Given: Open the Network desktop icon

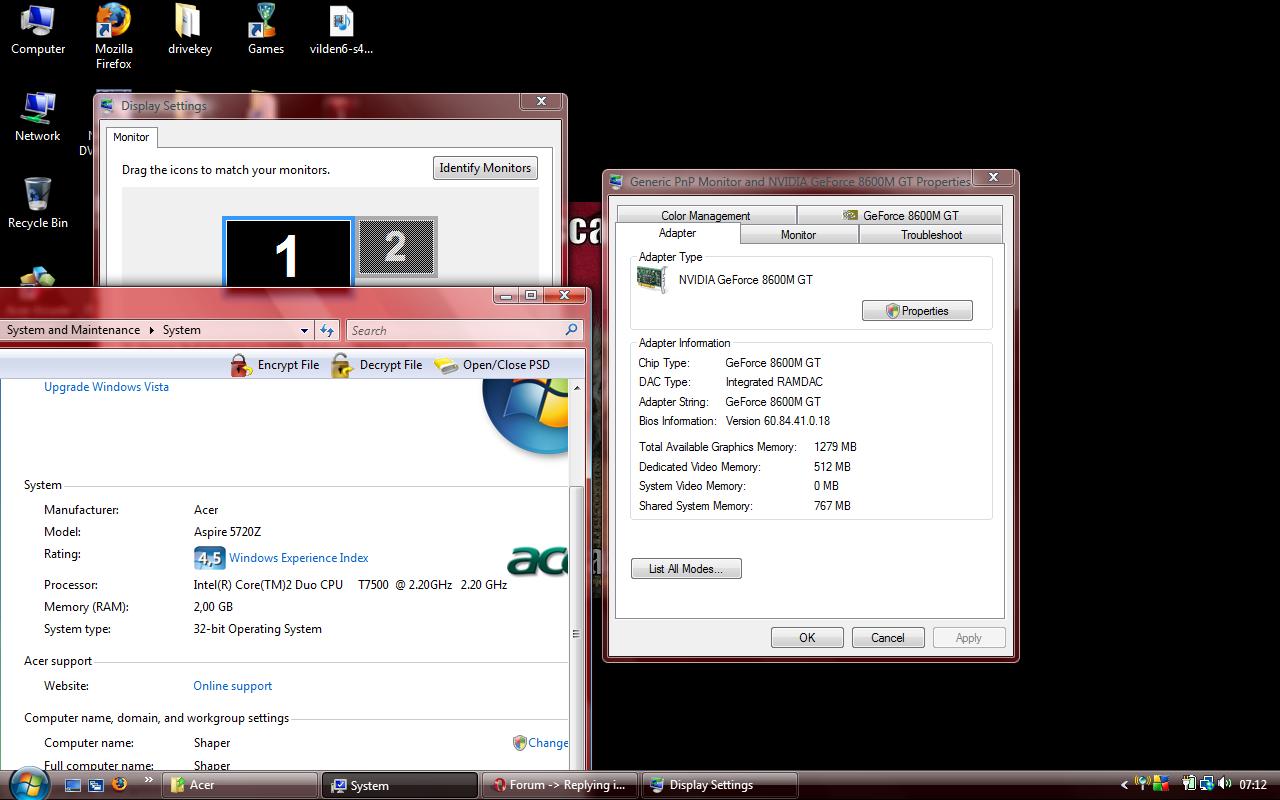Looking at the screenshot, I should (38, 117).
